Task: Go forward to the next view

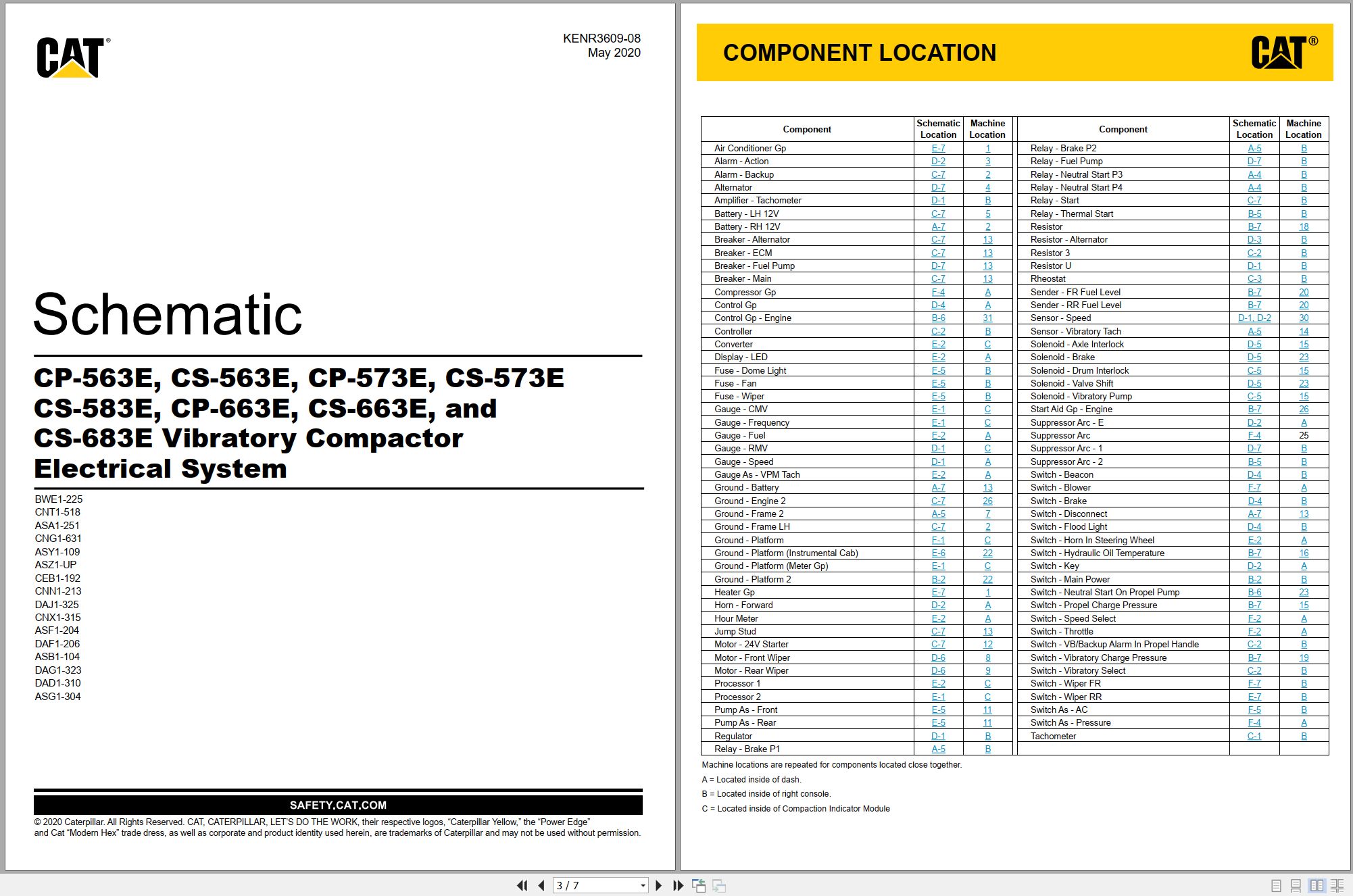Action: pyautogui.click(x=719, y=885)
